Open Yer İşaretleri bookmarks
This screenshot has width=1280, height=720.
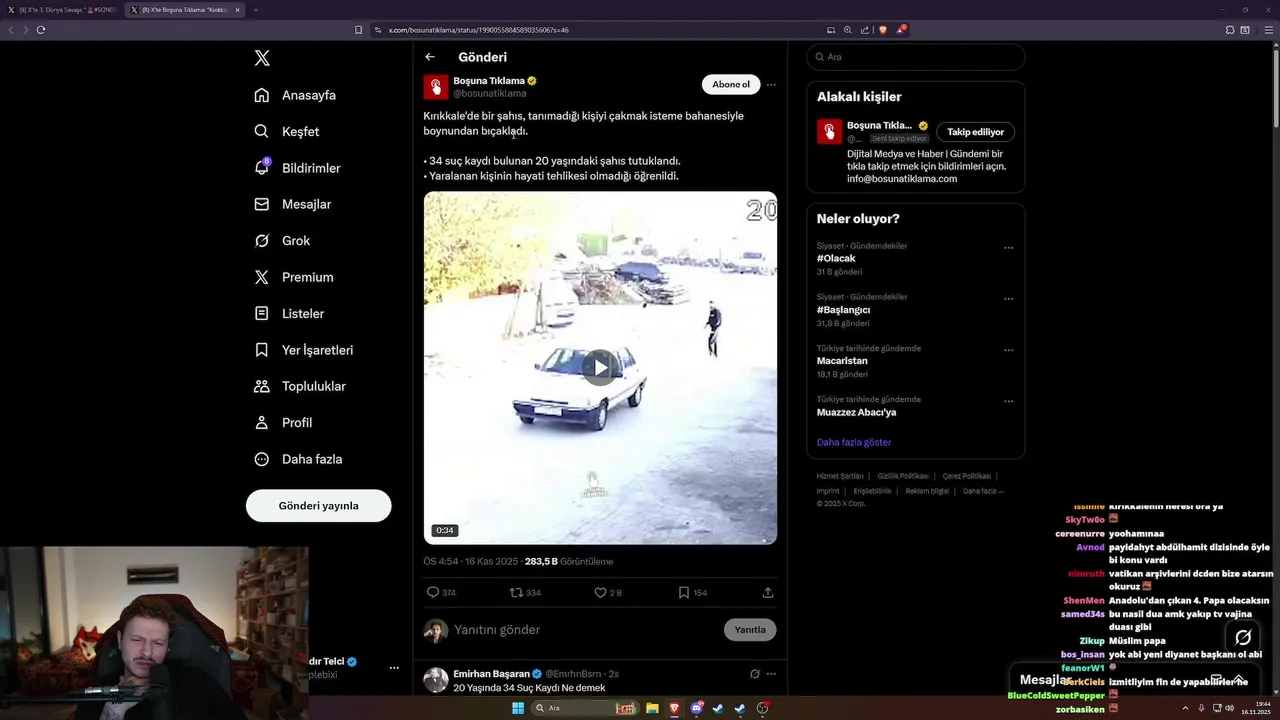[304, 350]
